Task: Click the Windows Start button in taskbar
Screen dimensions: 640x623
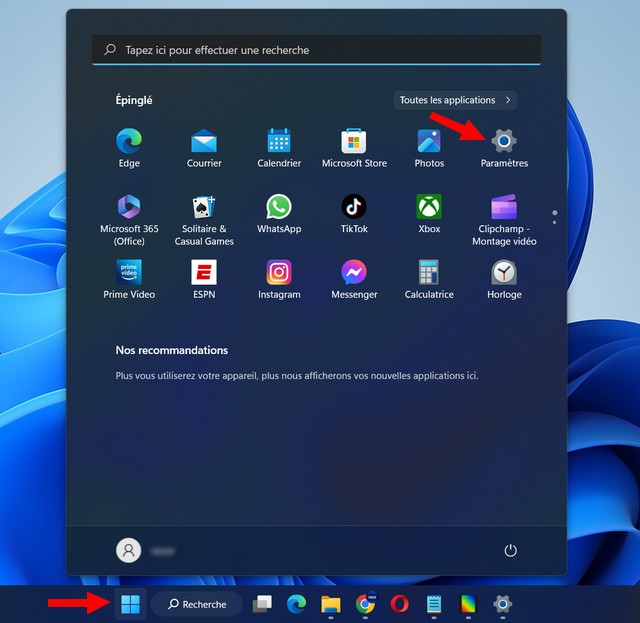Action: coord(131,604)
